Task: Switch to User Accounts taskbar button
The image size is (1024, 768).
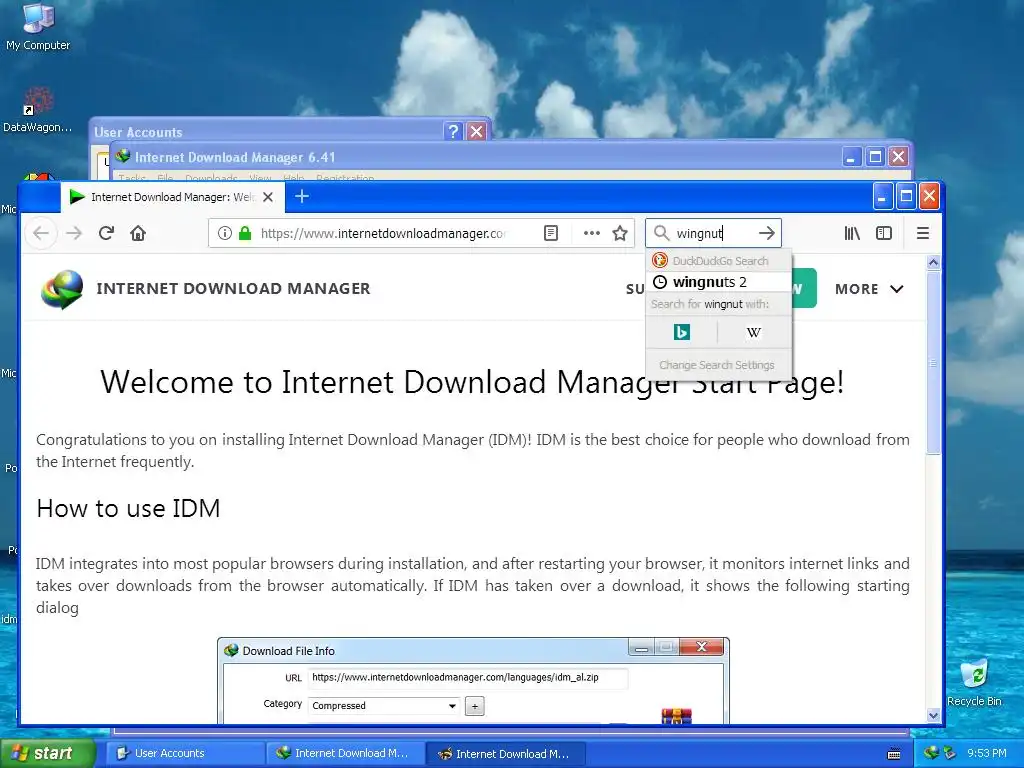Action: click(185, 754)
